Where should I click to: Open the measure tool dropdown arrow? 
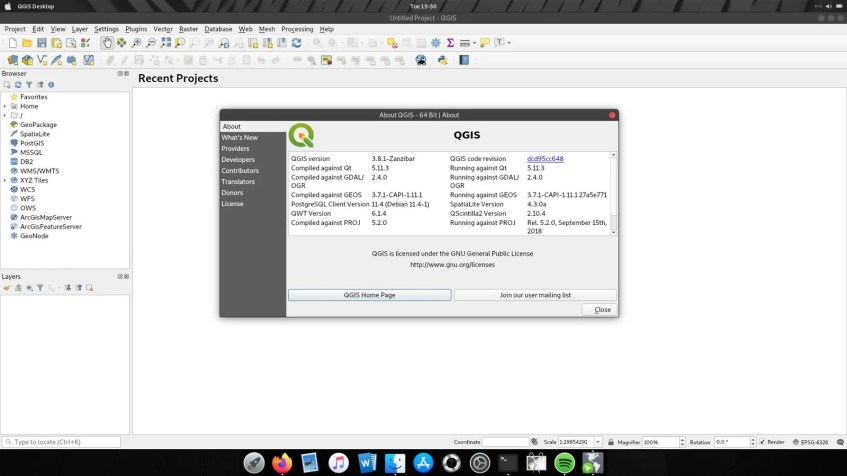pos(474,43)
